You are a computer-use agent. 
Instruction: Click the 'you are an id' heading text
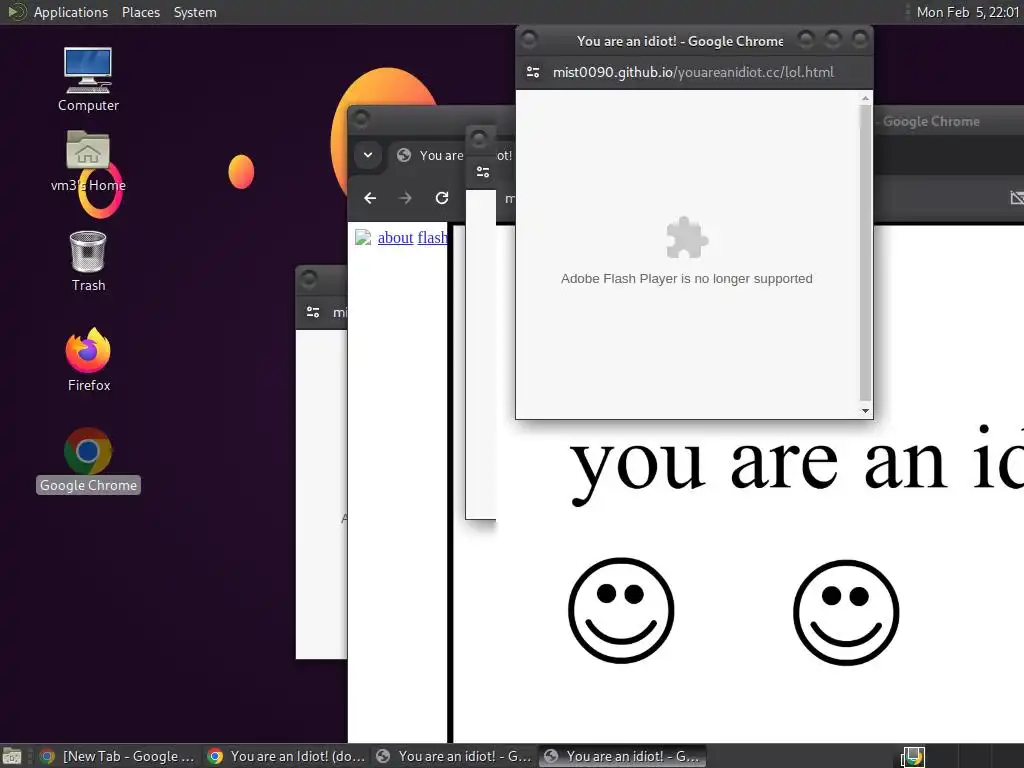(796, 465)
